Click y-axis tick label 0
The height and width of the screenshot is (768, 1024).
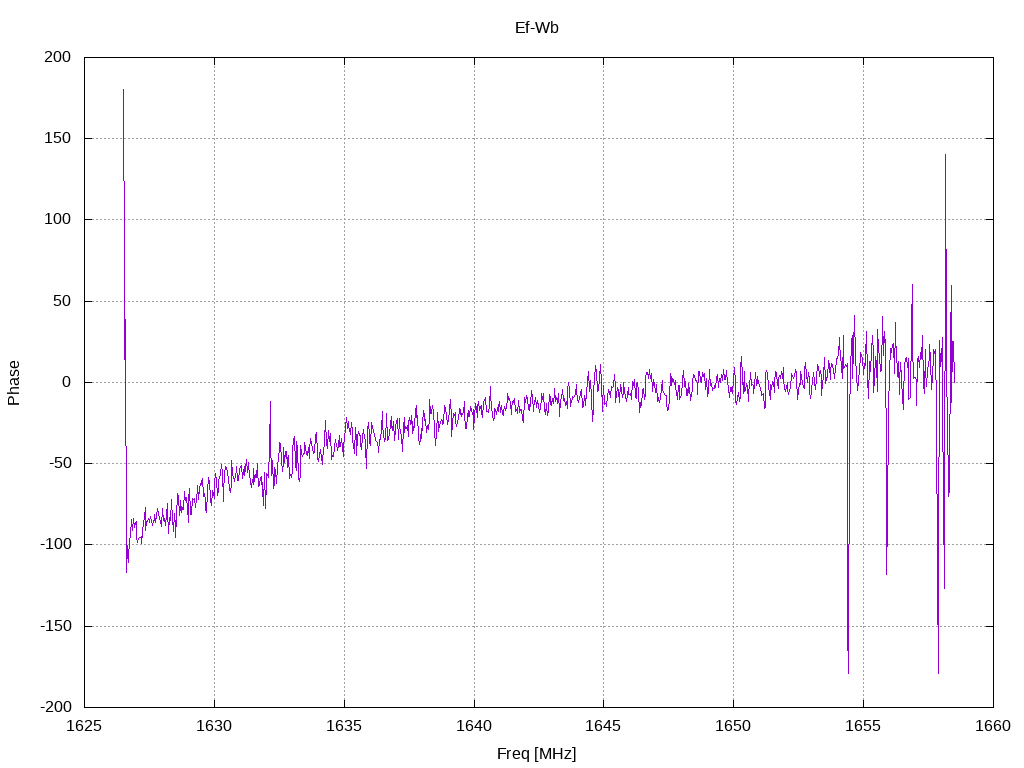[66, 382]
